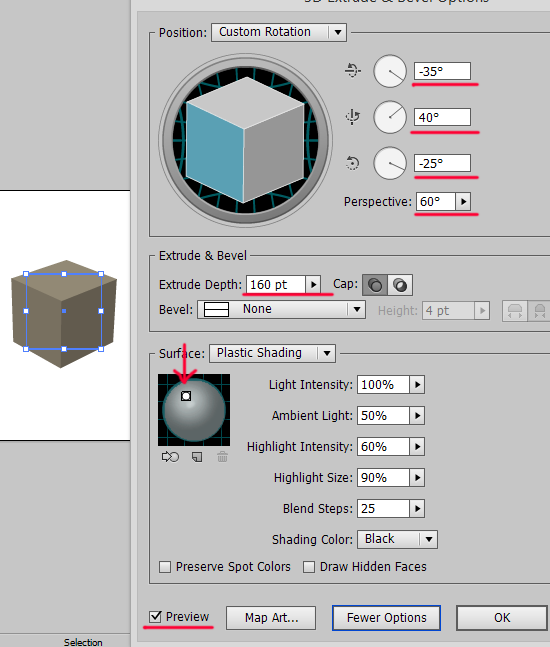550x647 pixels.
Task: Open the Light Intensity slider arrow
Action: pos(417,385)
